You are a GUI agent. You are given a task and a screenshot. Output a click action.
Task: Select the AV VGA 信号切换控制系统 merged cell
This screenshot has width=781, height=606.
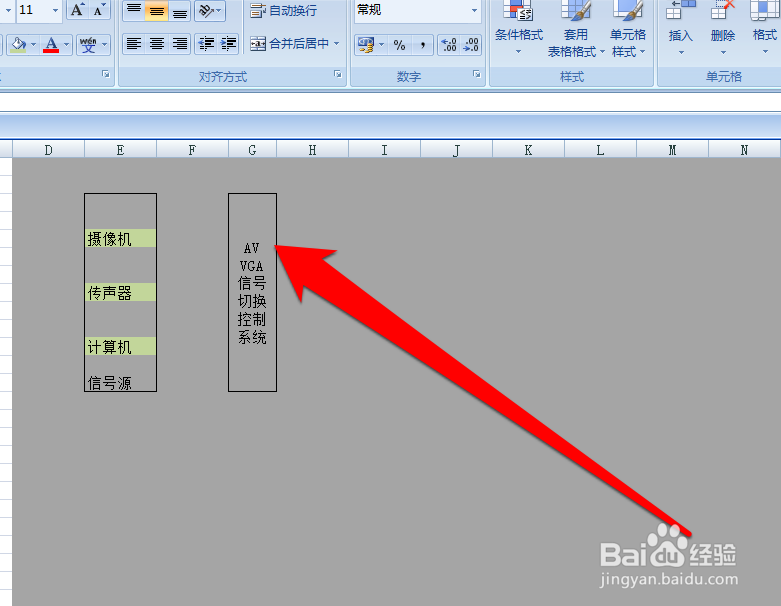click(253, 292)
